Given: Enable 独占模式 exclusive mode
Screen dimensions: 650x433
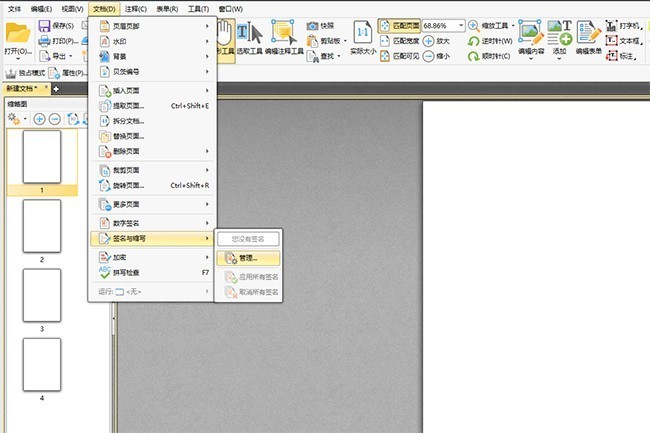Looking at the screenshot, I should tap(25, 73).
